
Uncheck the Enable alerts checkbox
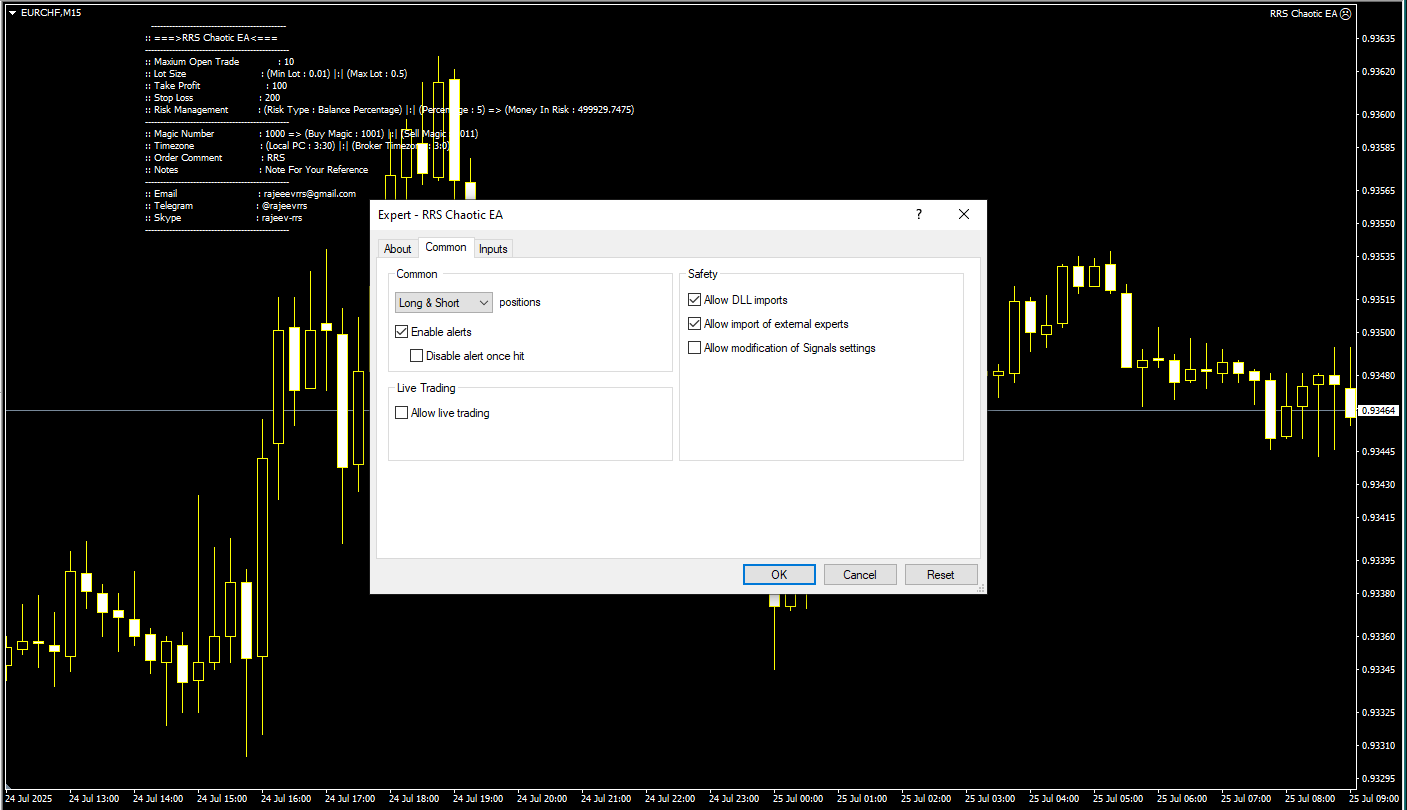point(402,332)
